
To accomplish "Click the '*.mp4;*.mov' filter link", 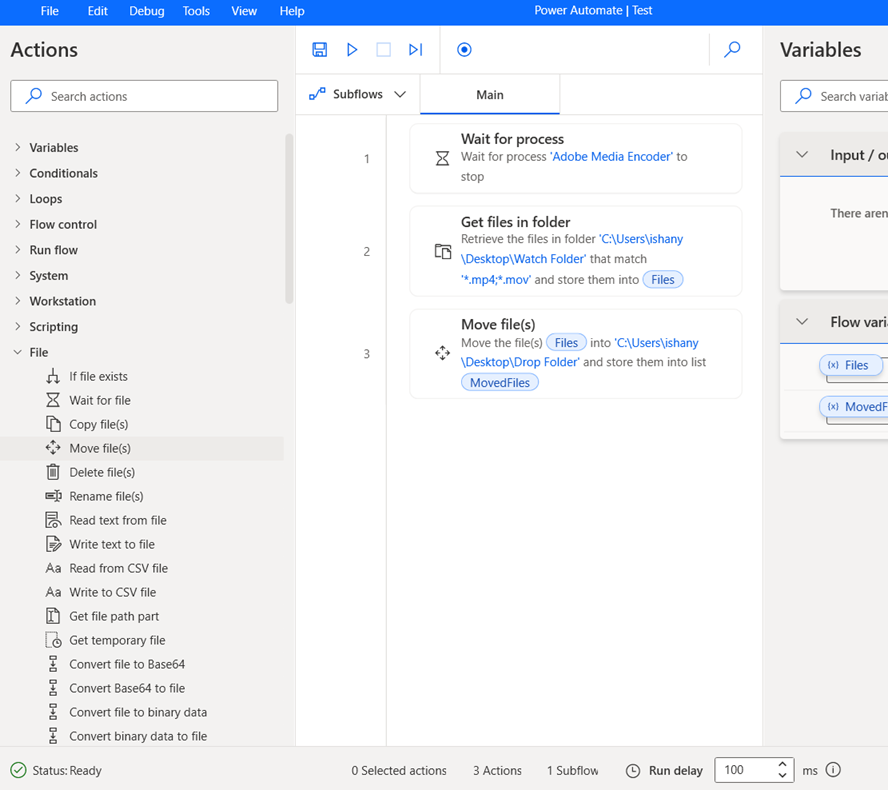I will pos(496,280).
